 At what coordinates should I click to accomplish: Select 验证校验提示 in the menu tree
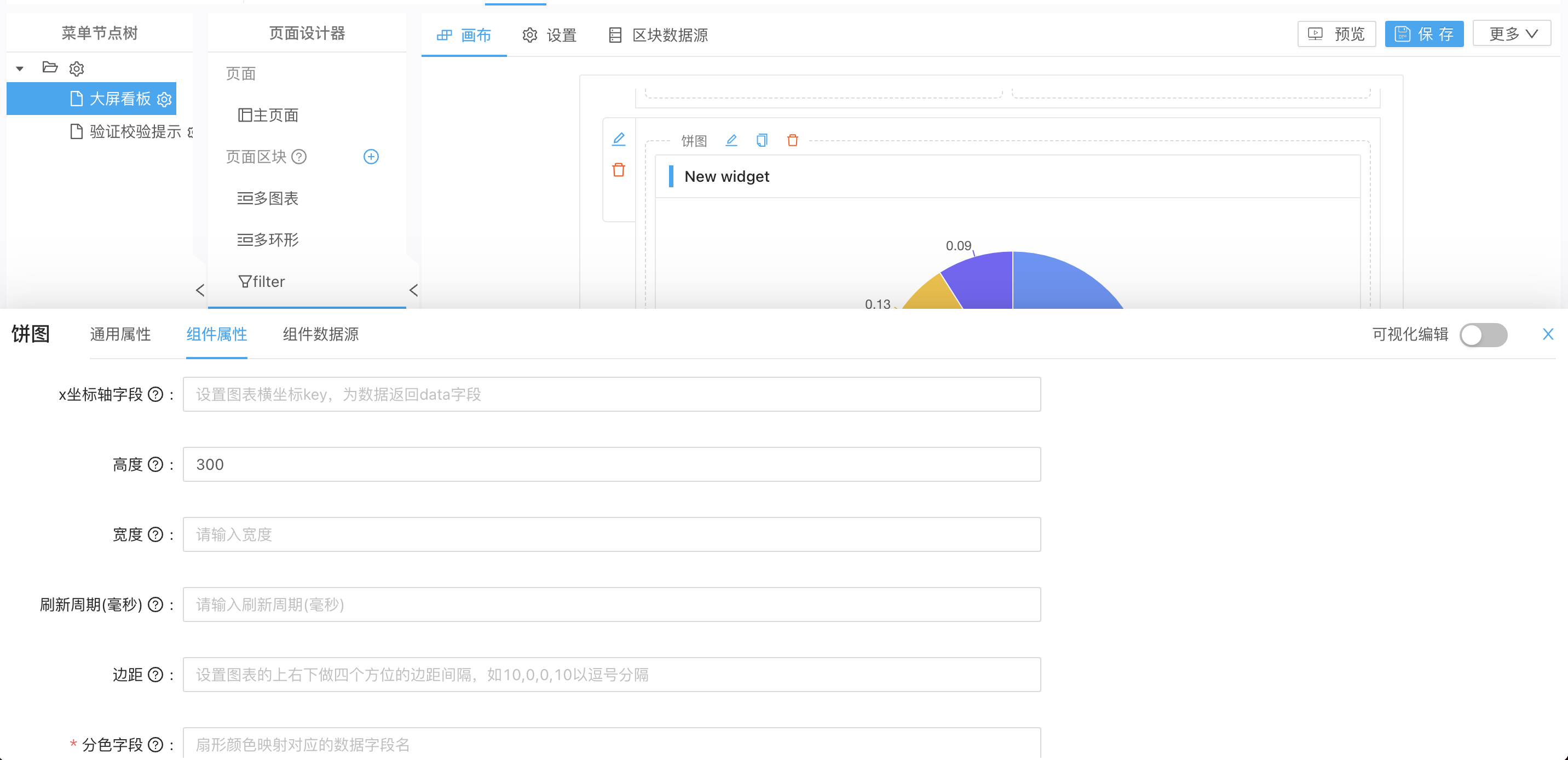(135, 131)
